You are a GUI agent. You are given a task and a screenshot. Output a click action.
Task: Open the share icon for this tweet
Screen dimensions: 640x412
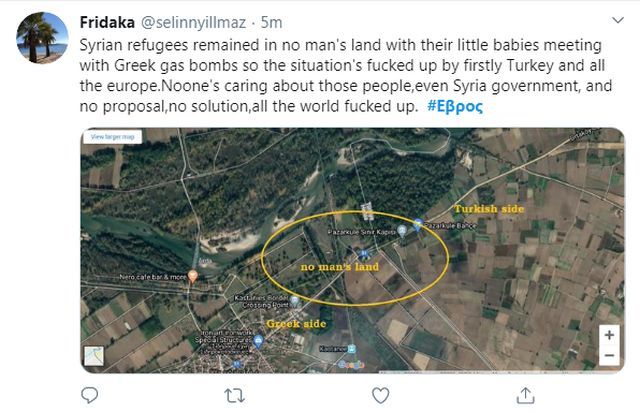[523, 396]
